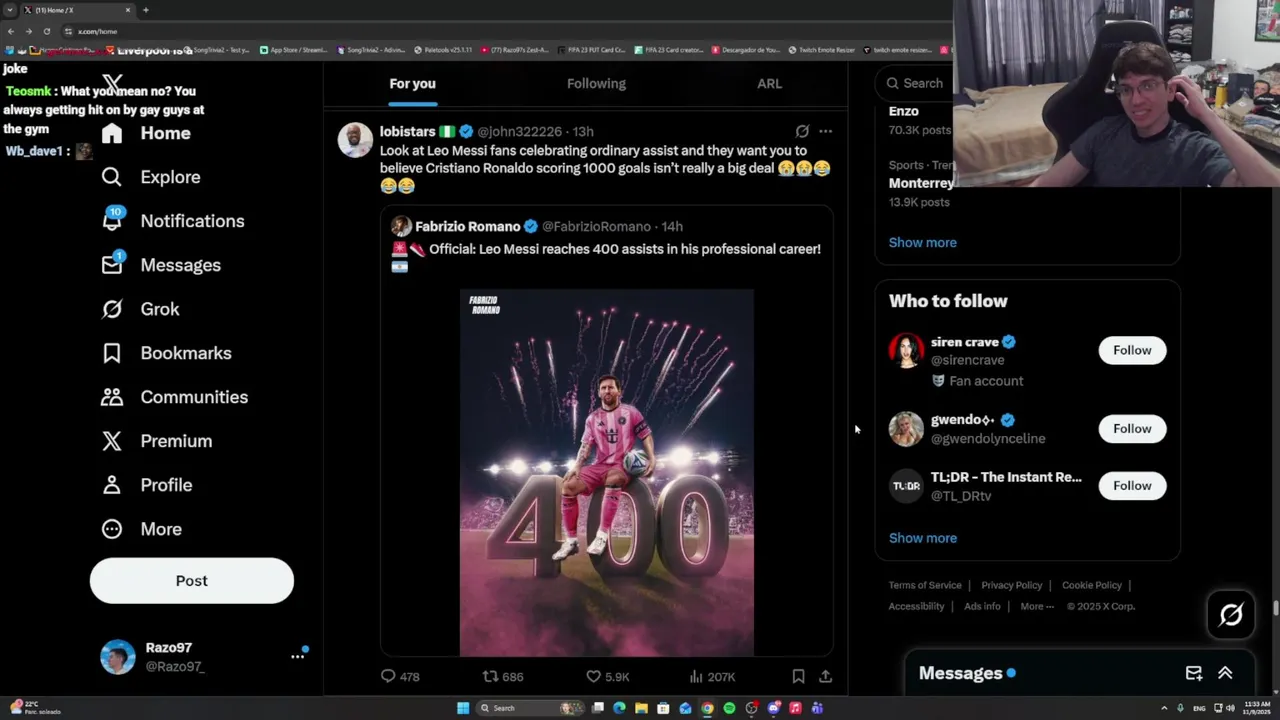1280x720 pixels.
Task: Open three-dot menu on lobistars post
Action: [x=825, y=131]
